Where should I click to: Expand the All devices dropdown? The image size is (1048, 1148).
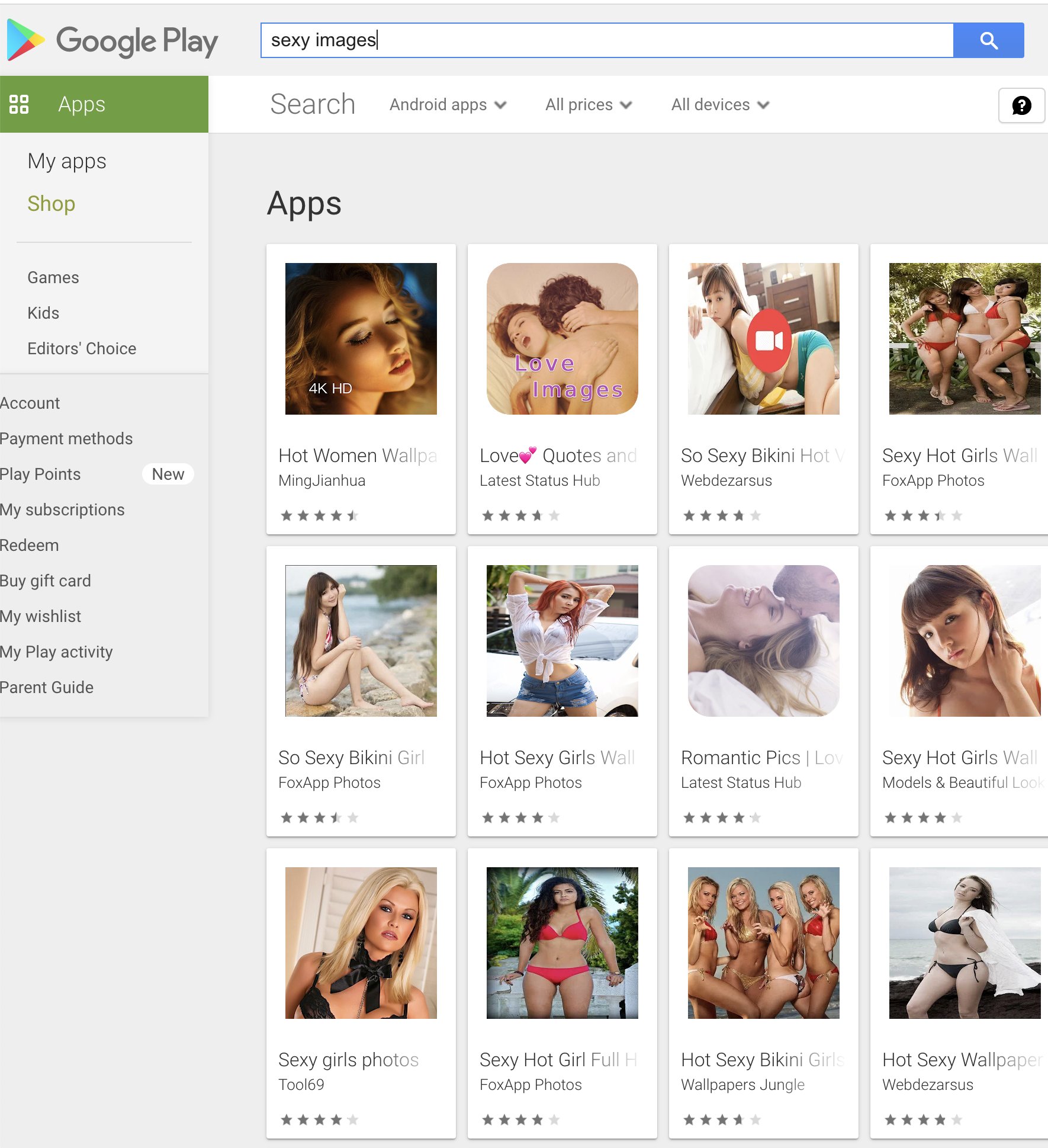(x=721, y=105)
